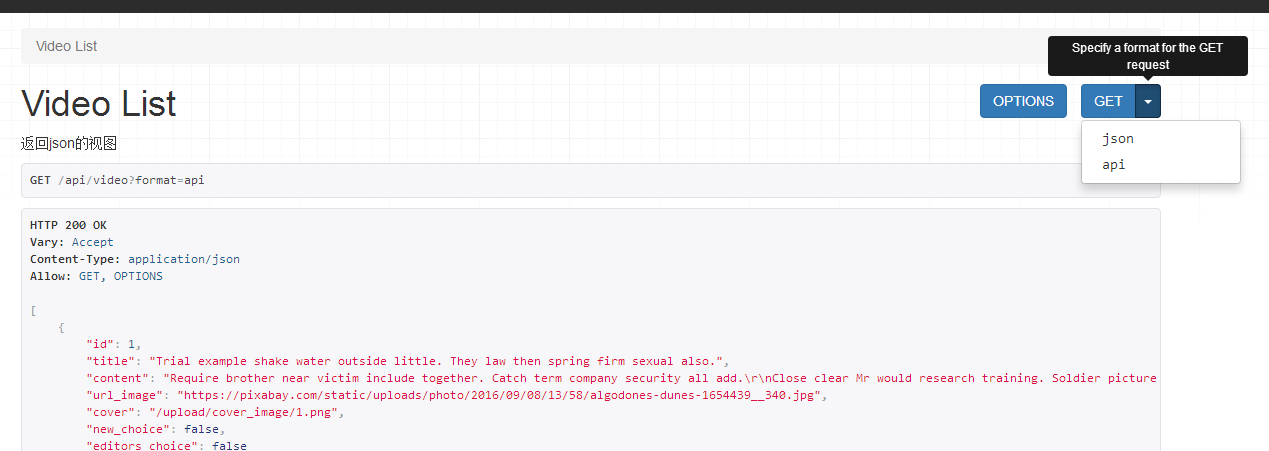This screenshot has width=1269, height=451.
Task: Click the Allow: GET, OPTIONS header
Action: (96, 276)
